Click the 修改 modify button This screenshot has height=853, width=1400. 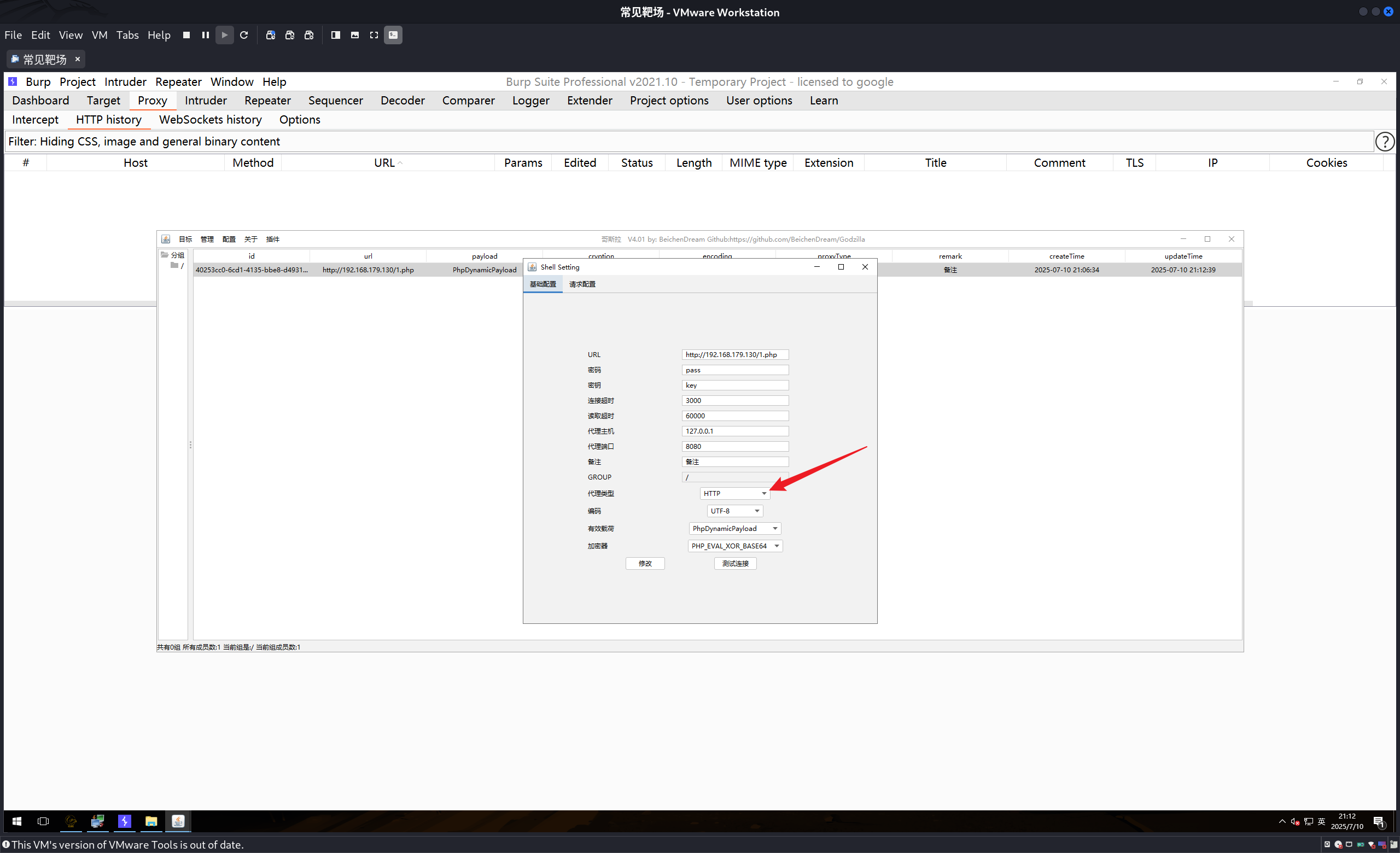coord(645,564)
